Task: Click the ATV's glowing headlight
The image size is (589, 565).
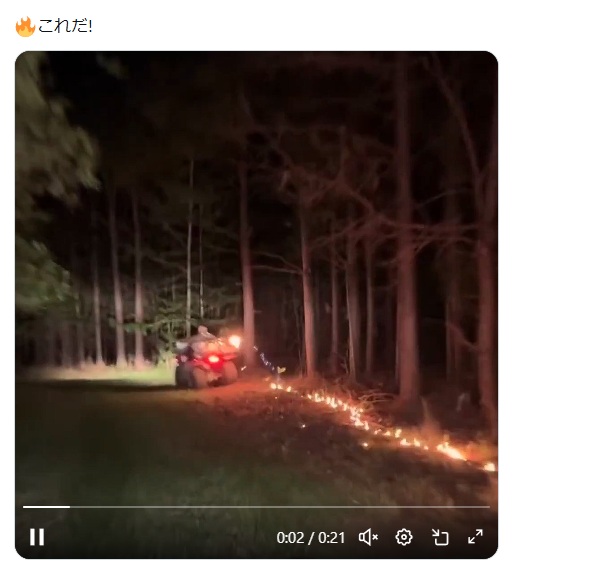Action: point(235,340)
